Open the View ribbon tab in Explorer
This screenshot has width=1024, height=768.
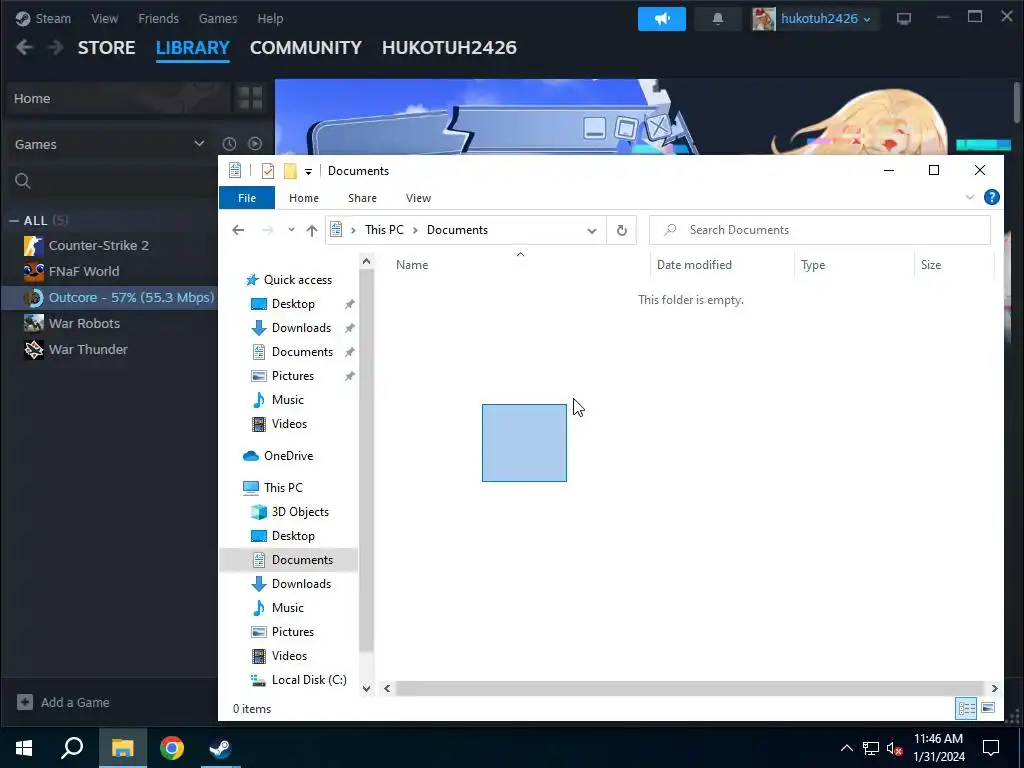click(x=418, y=198)
